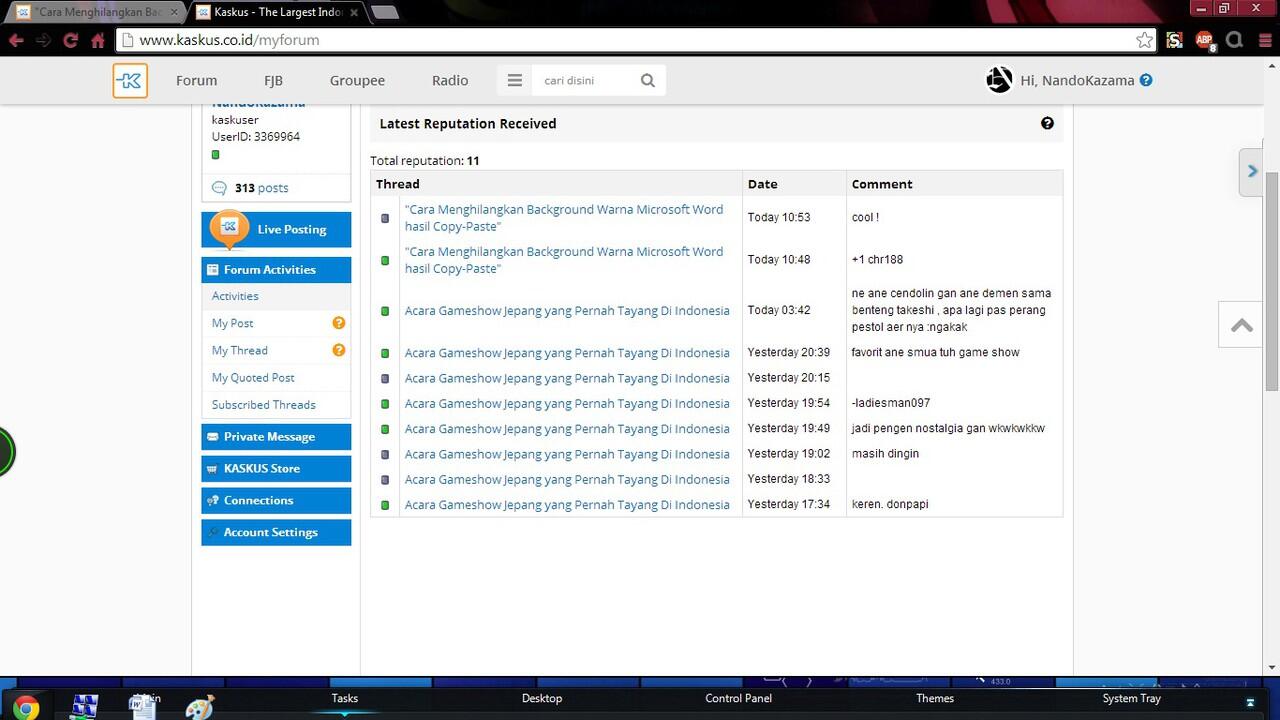The width and height of the screenshot is (1280, 720).
Task: Open the Acara Gameshow thread from Yesterday 20:39
Action: pos(567,352)
